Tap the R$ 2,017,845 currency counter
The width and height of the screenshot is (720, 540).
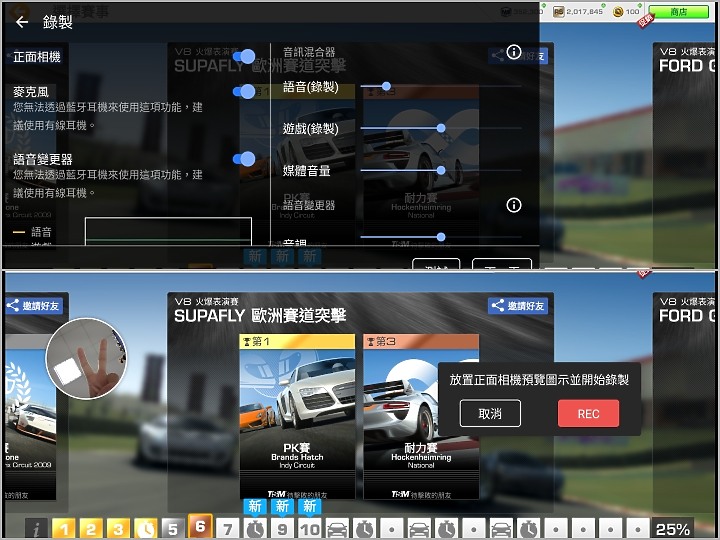[x=578, y=11]
